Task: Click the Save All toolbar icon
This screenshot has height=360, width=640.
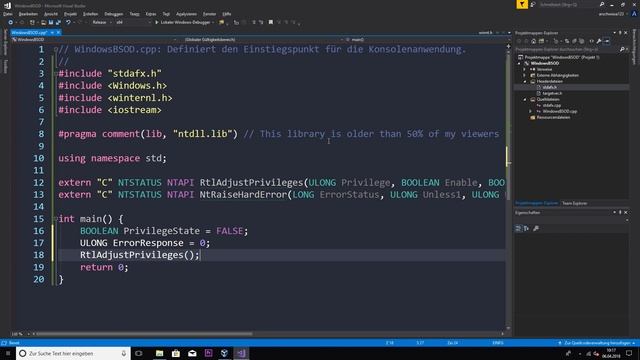Action: [x=58, y=22]
